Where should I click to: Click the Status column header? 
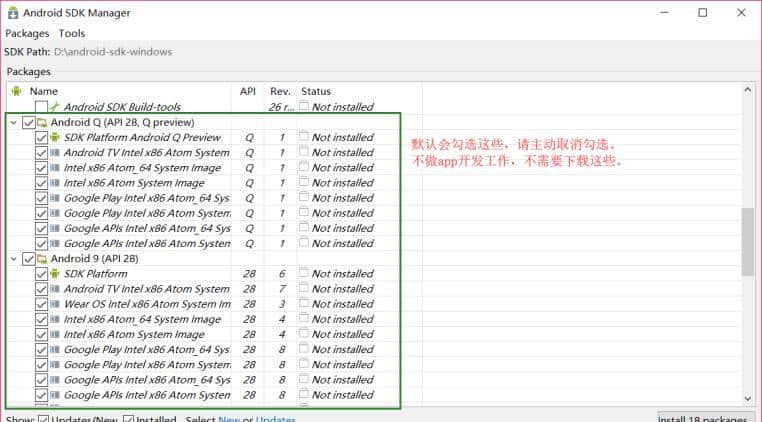(316, 91)
